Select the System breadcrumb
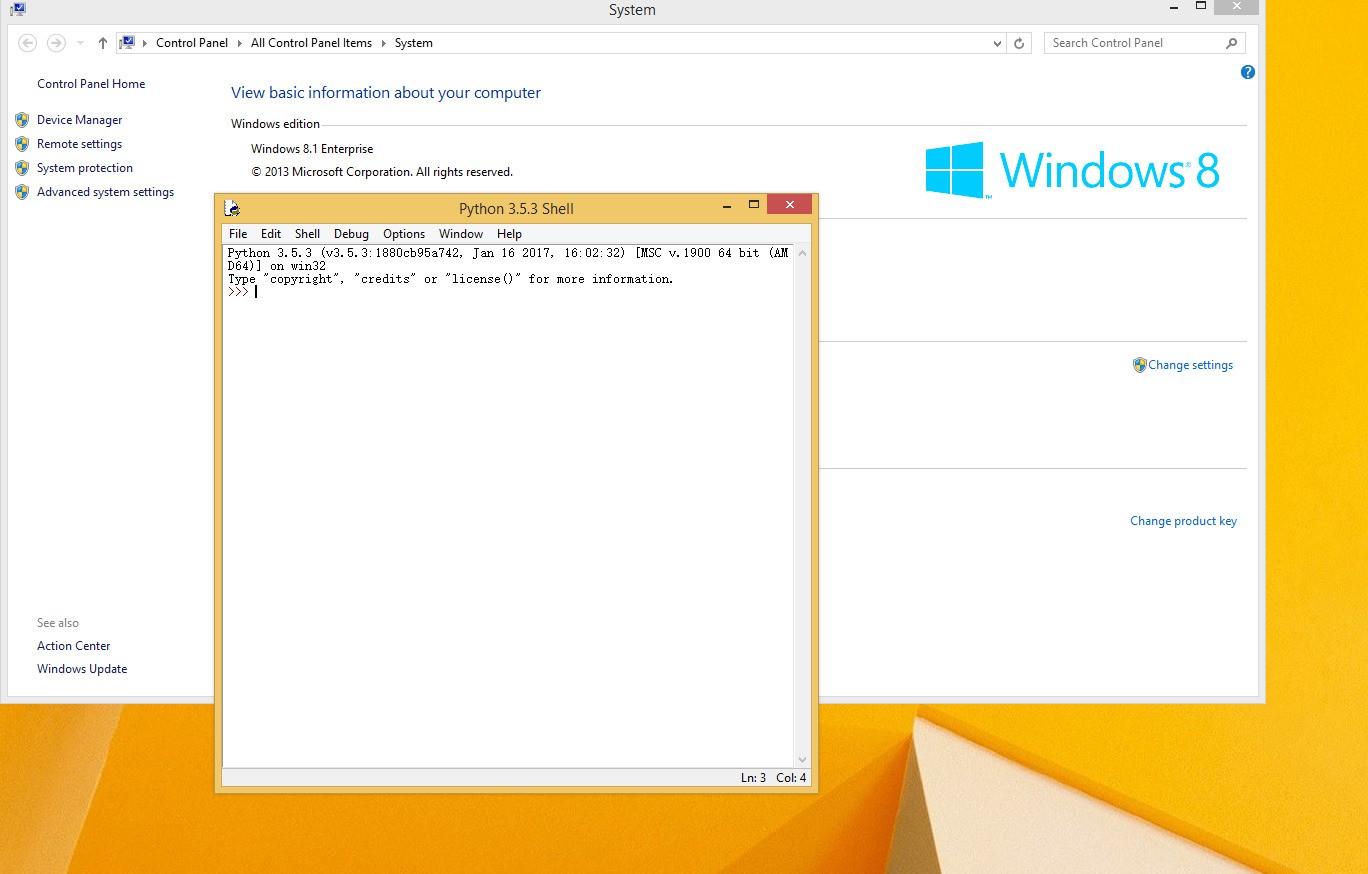This screenshot has height=874, width=1368. point(414,43)
